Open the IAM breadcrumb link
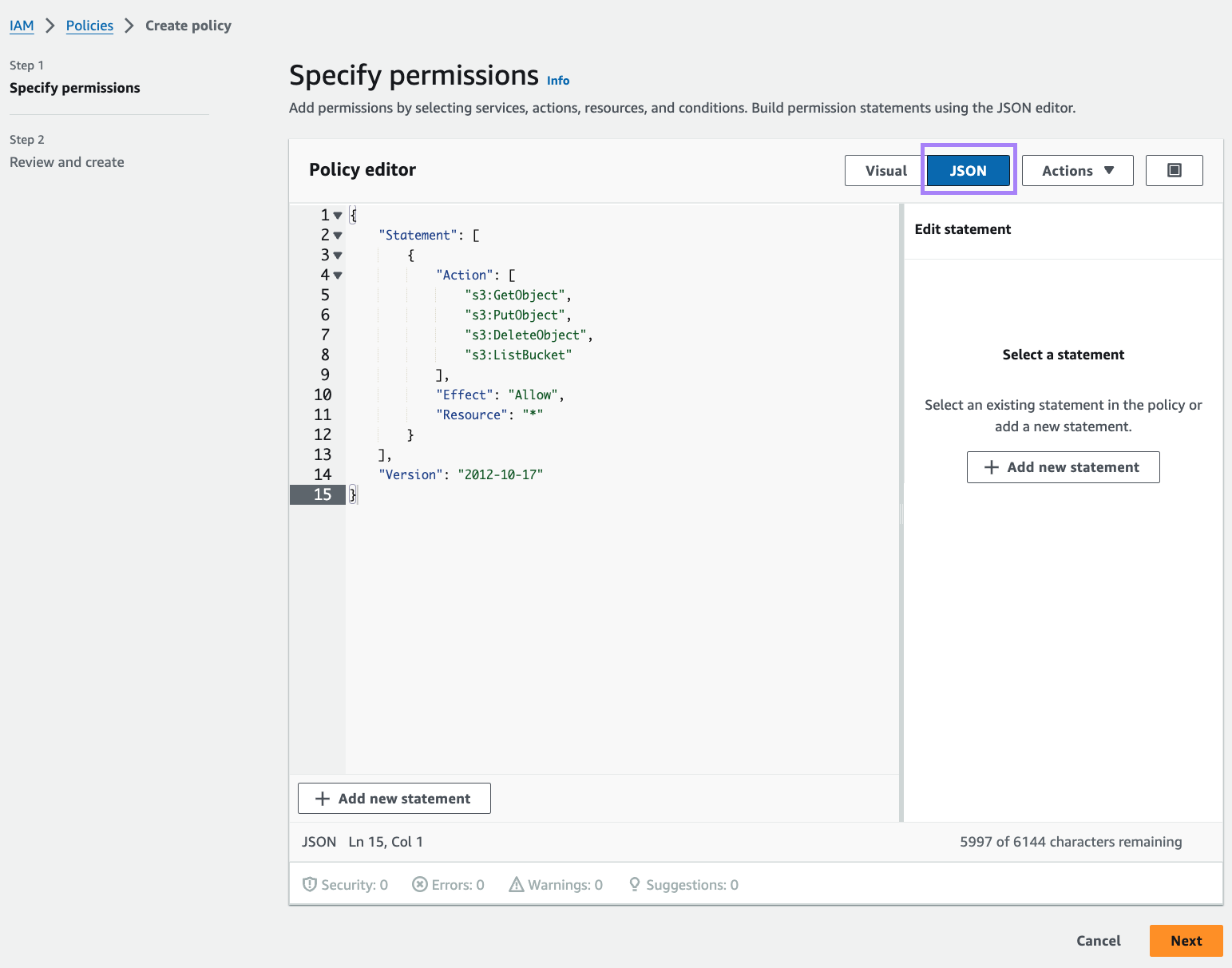 [x=22, y=26]
